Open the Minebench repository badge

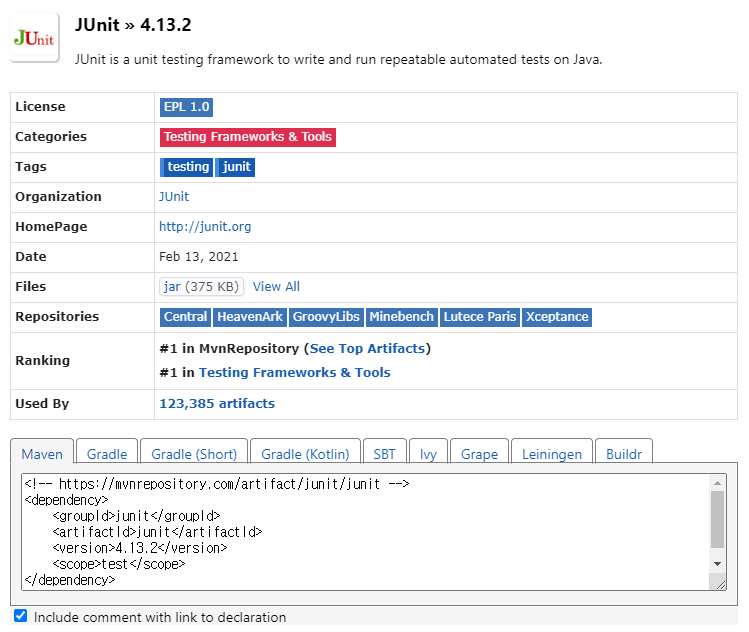coord(401,317)
